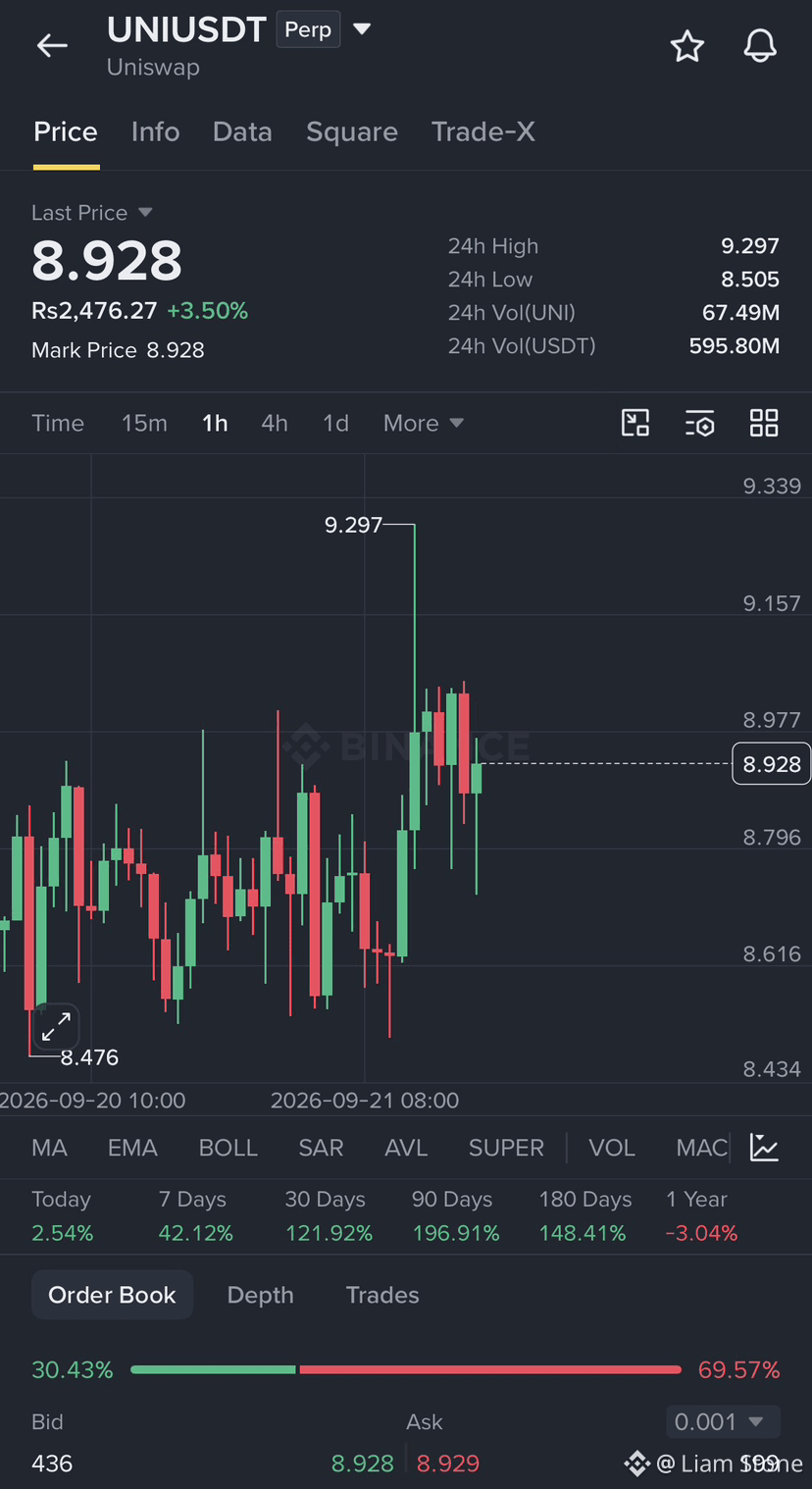
Task: Tap the bid-ask ratio bar
Action: coord(405,1369)
